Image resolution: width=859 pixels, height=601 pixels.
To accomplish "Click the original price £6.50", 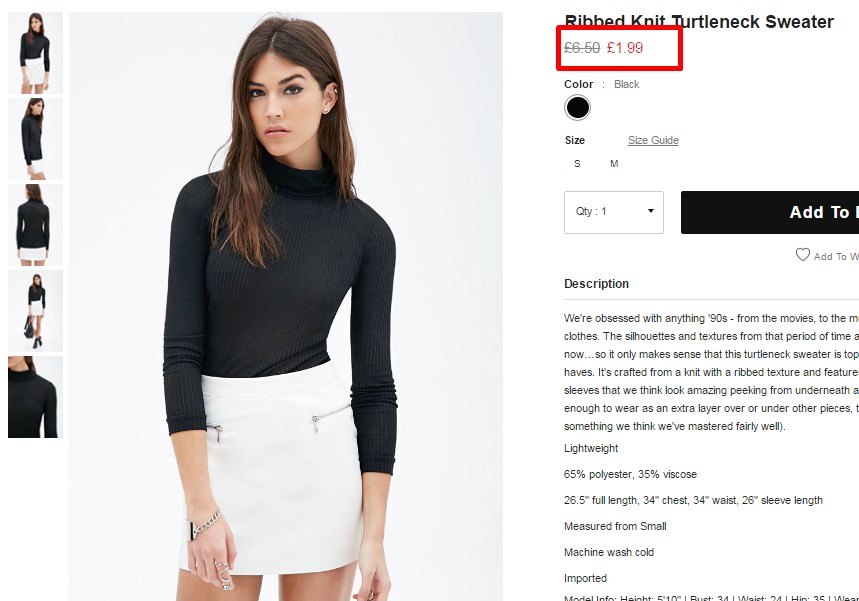I will (582, 48).
